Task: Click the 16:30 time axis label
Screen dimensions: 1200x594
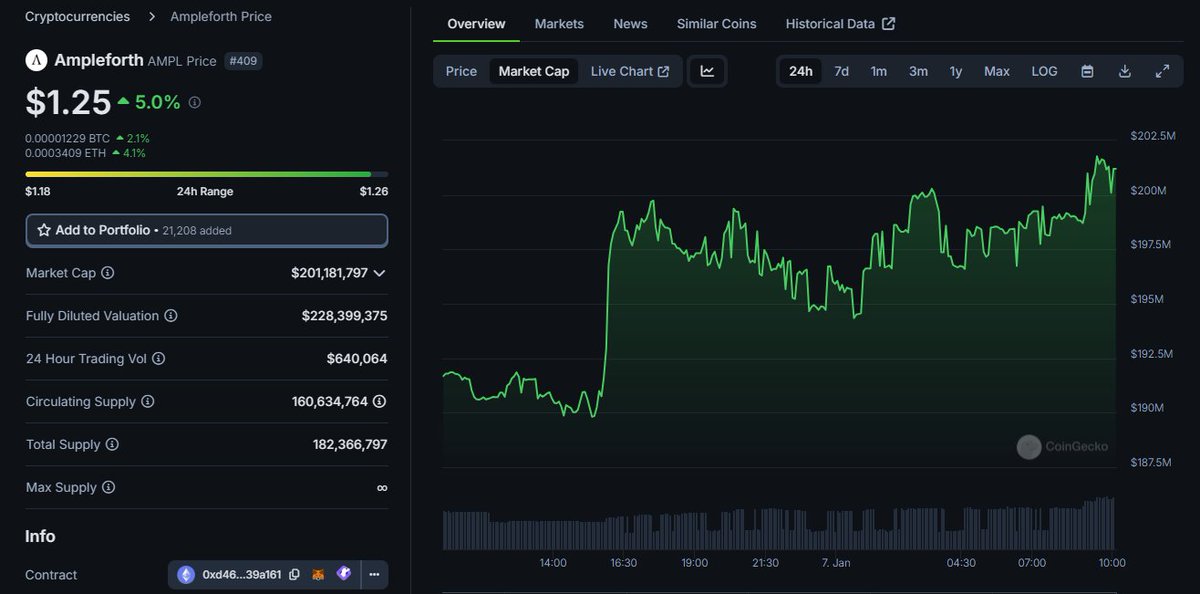Action: (623, 563)
